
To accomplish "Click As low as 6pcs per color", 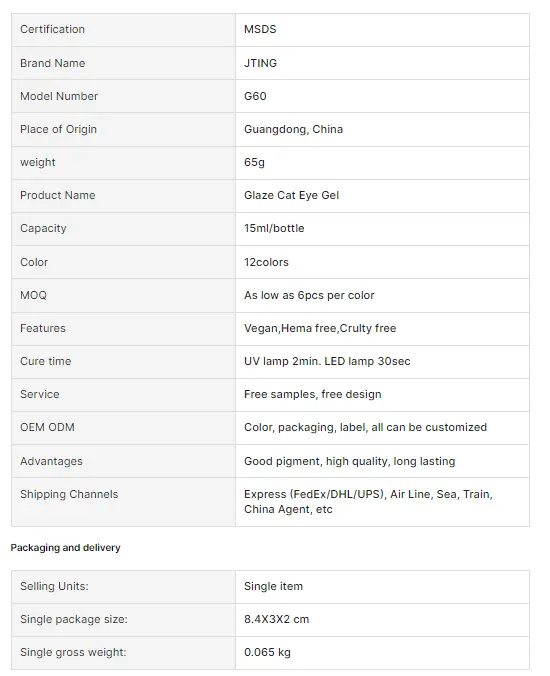I will pyautogui.click(x=309, y=295).
